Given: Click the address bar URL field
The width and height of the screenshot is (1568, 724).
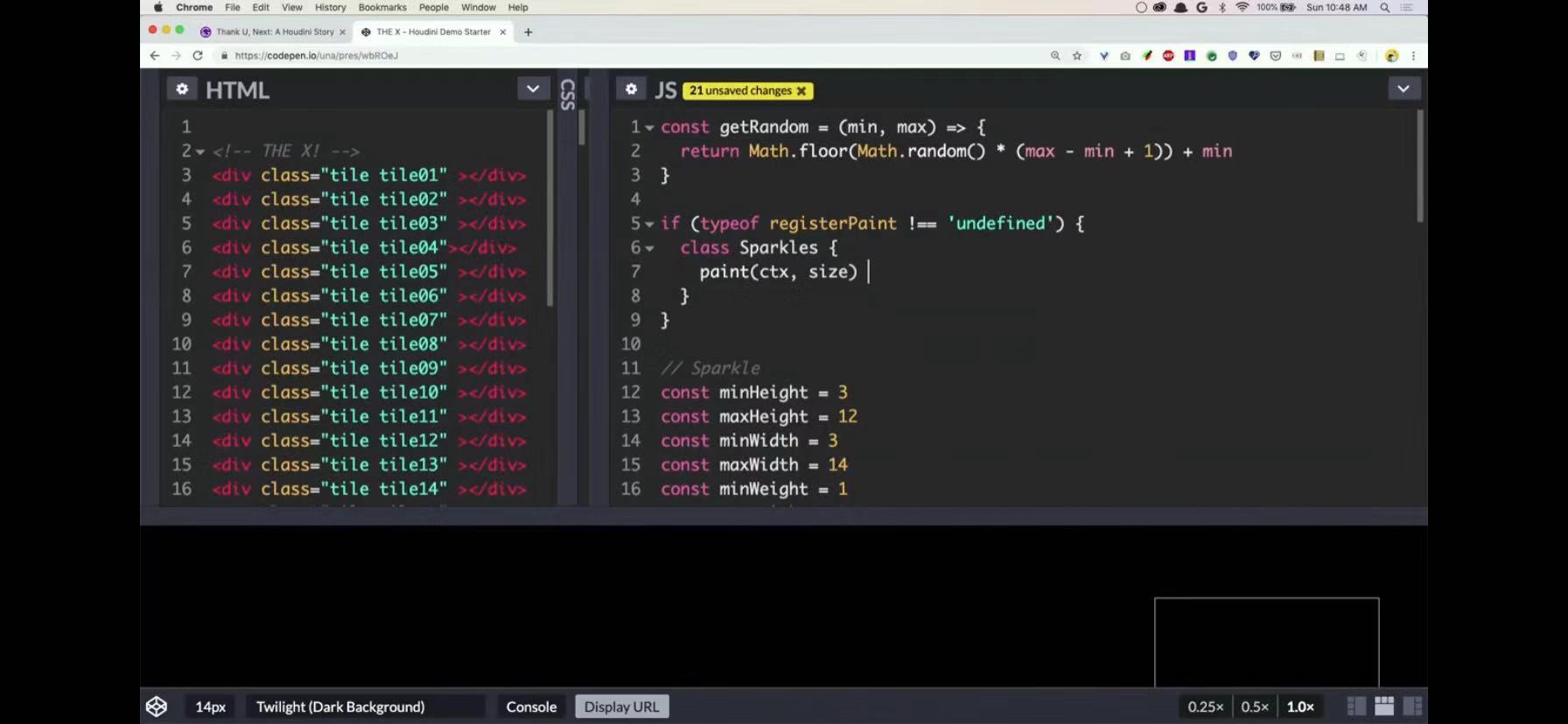Looking at the screenshot, I should pyautogui.click(x=630, y=55).
